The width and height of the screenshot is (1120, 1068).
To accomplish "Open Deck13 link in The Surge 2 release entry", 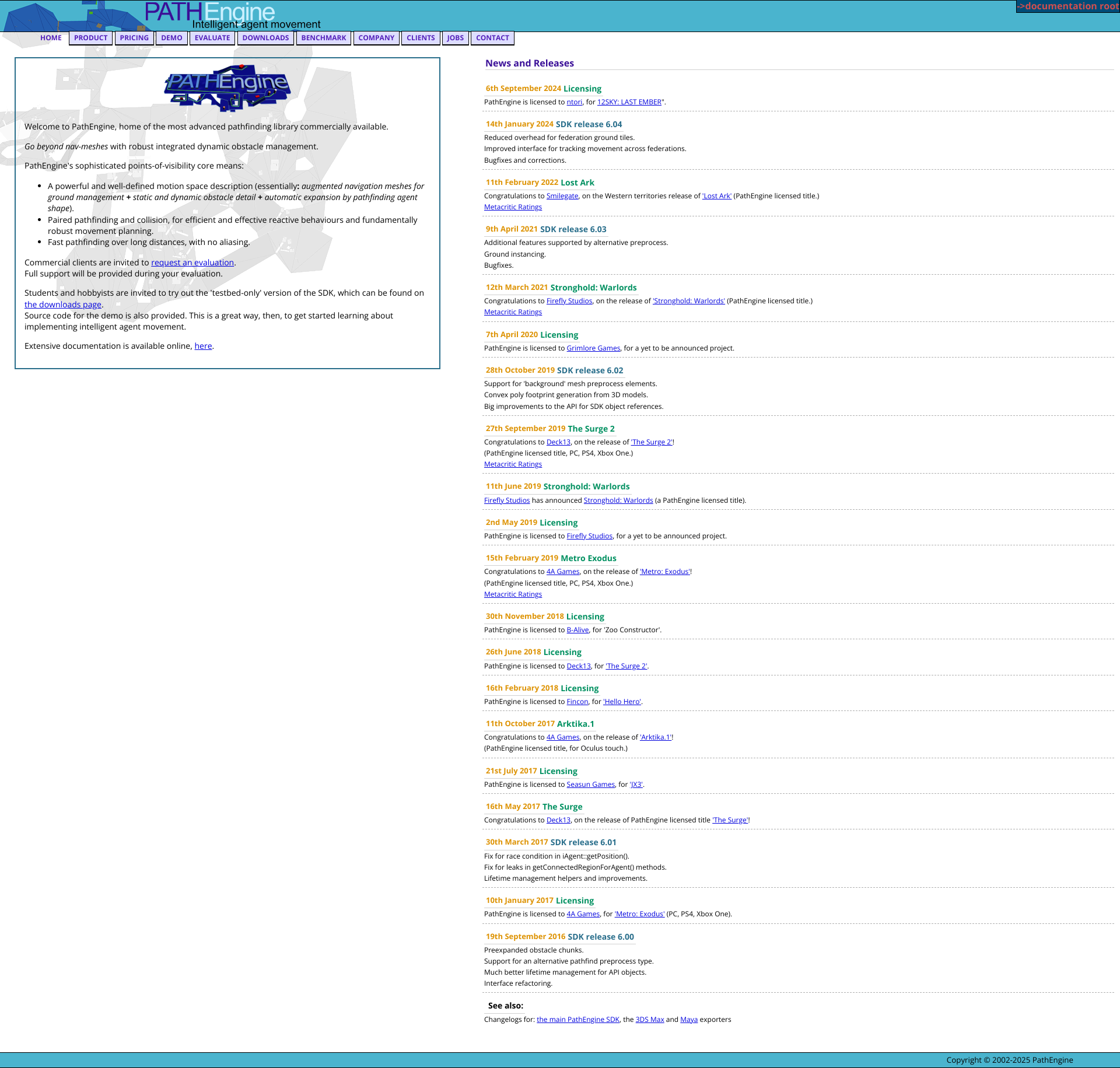I will [558, 442].
